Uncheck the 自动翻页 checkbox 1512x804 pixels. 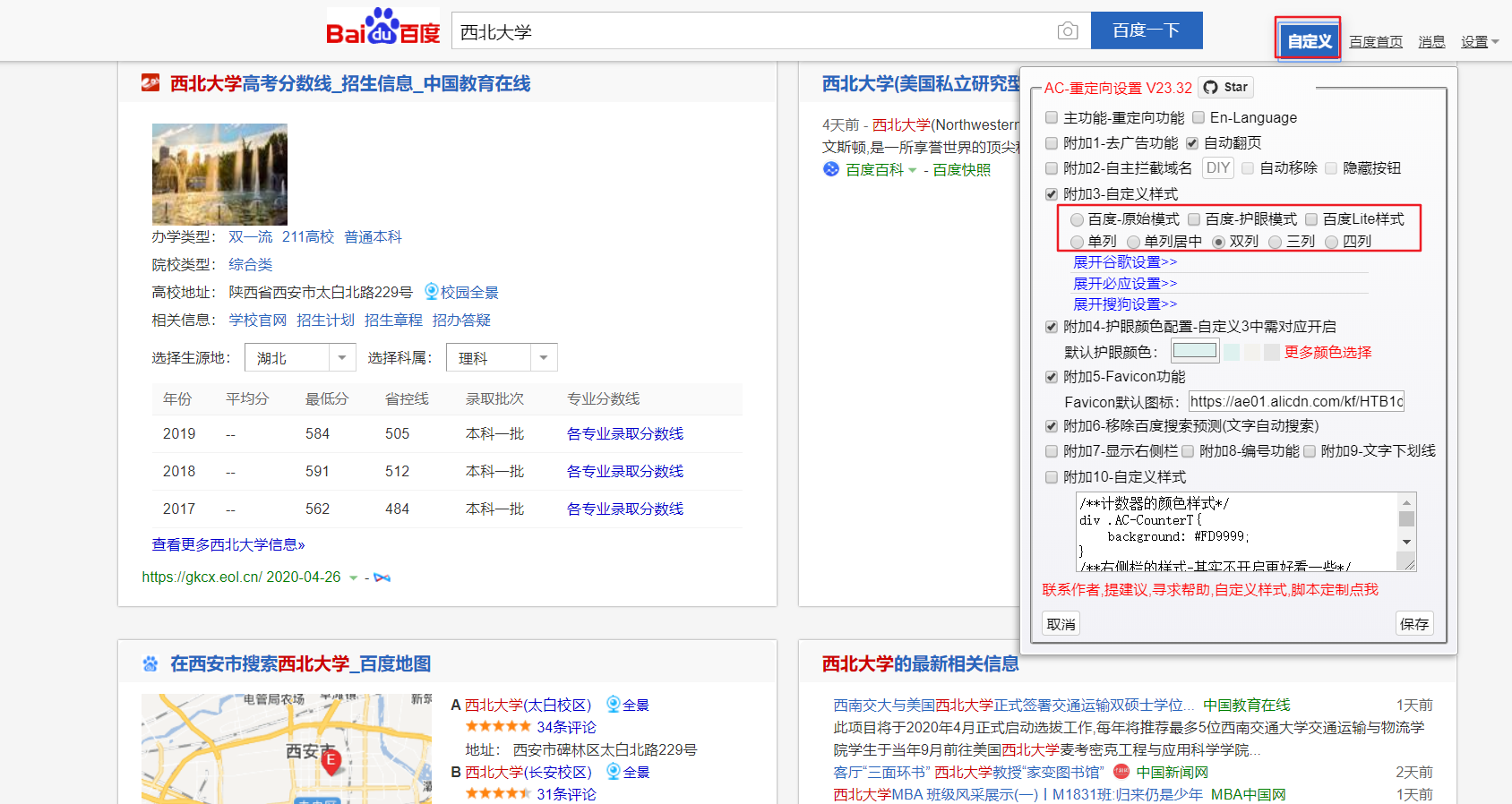[1192, 142]
